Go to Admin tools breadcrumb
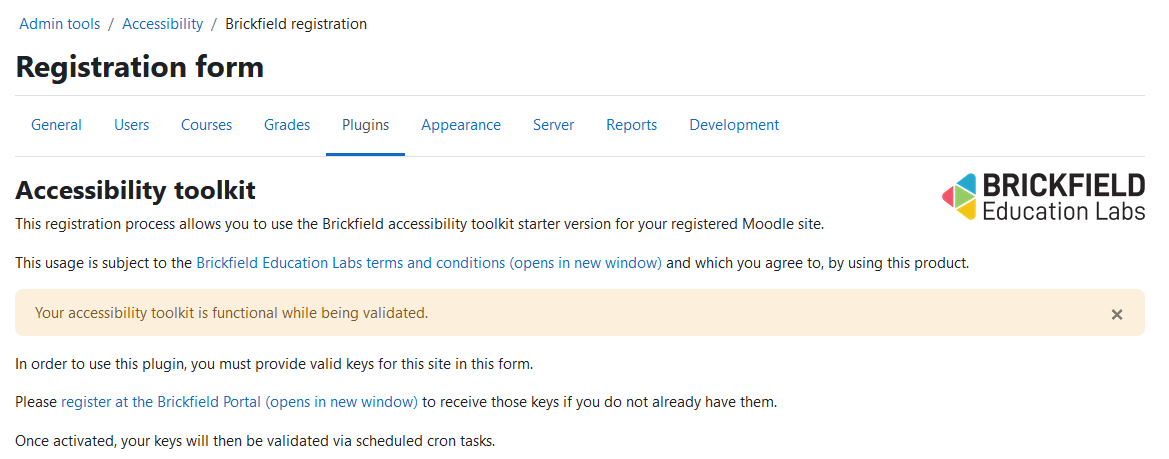1169x459 pixels. [60, 24]
